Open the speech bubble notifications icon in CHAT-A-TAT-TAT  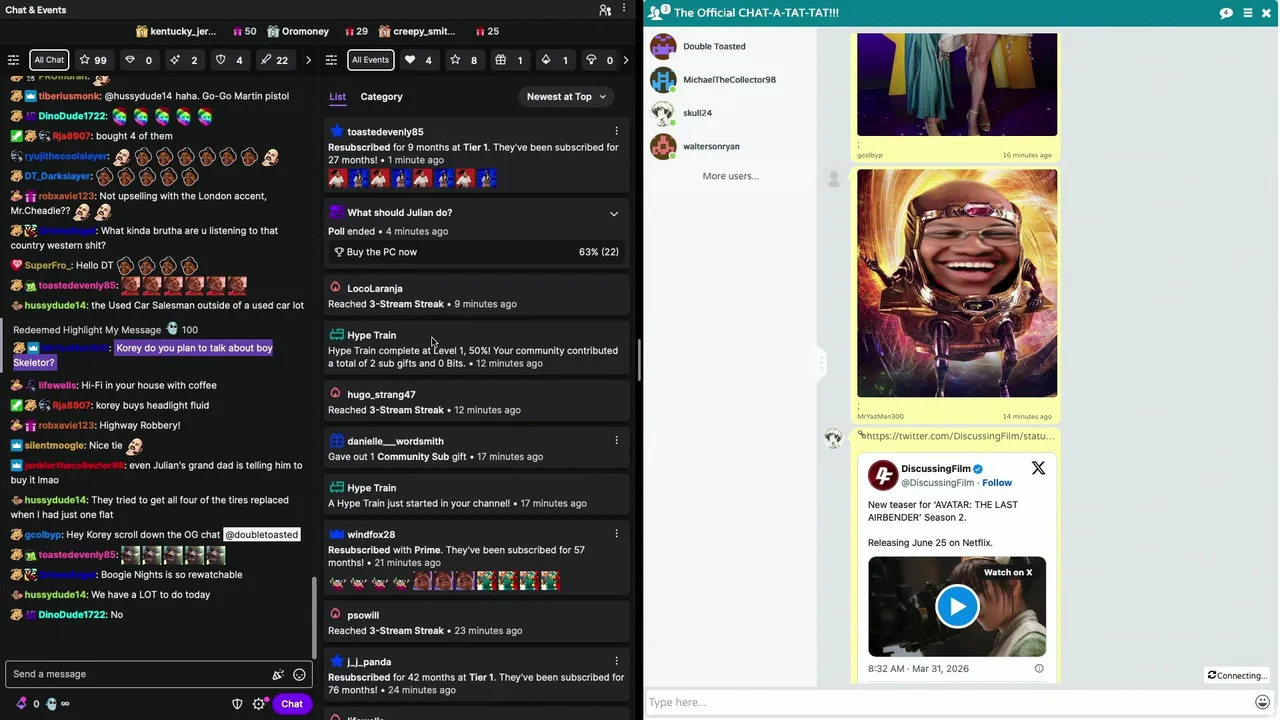point(1226,13)
